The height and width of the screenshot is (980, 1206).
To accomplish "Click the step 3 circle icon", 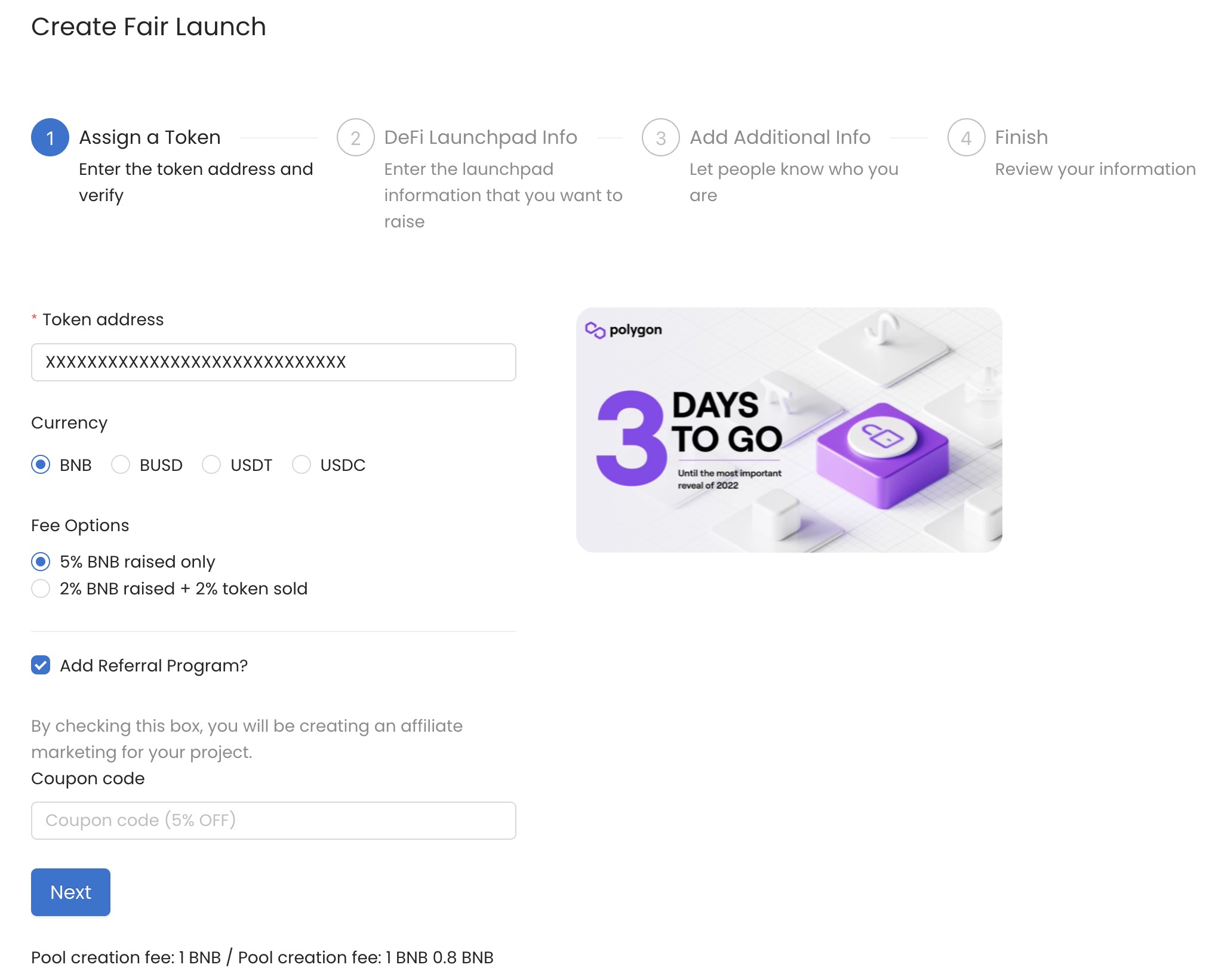I will pos(661,137).
